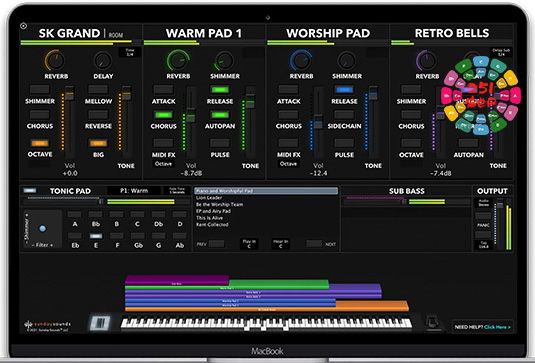Select the highlighted Piano and Worshipful Pad entry
This screenshot has width=535, height=363.
(x=266, y=191)
